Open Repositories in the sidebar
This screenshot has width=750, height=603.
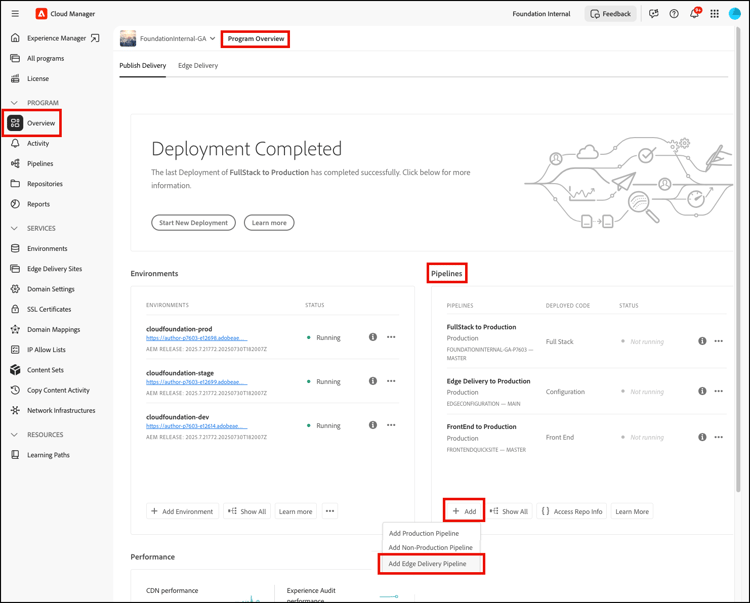[x=44, y=184]
